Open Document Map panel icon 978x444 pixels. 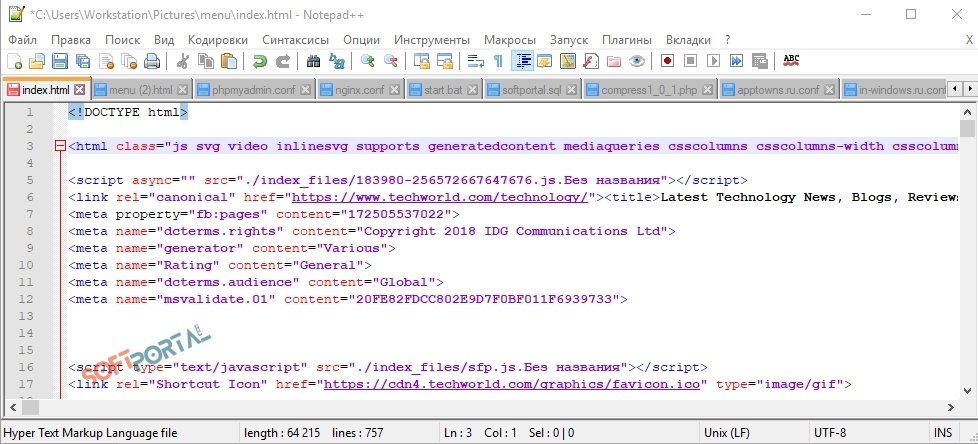(x=568, y=61)
